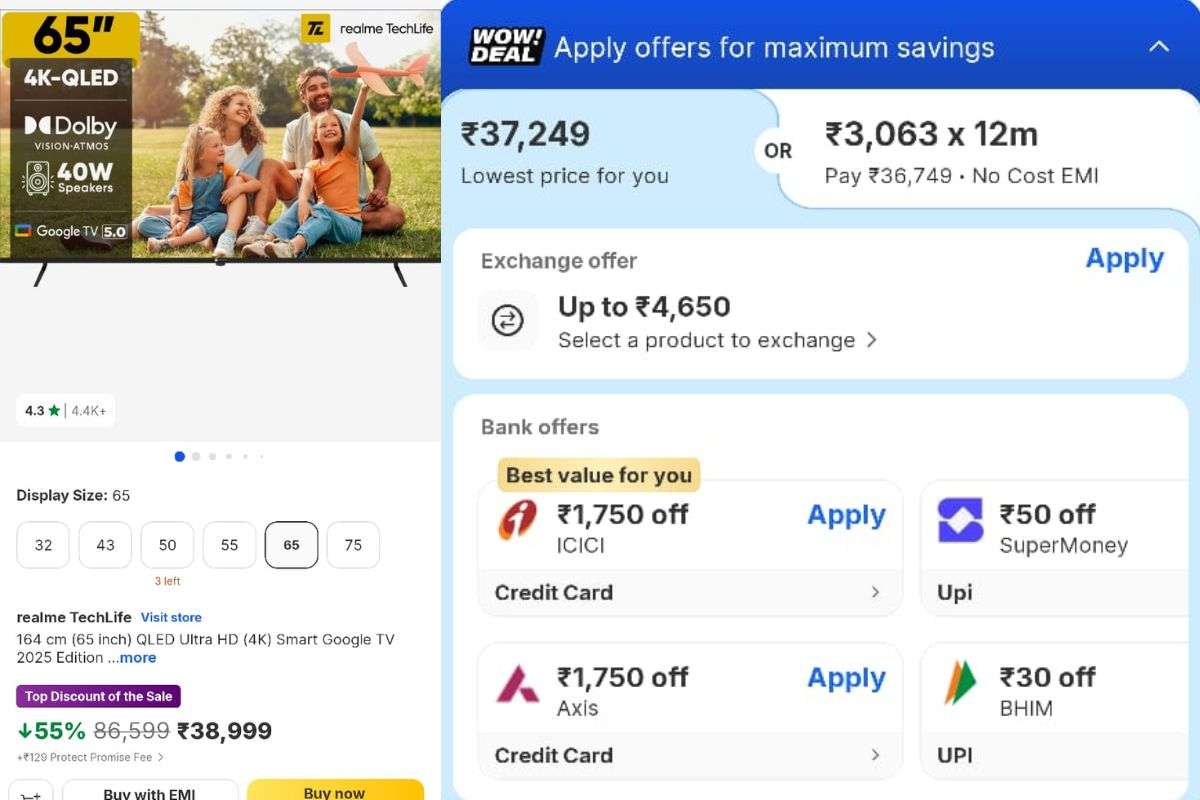This screenshot has height=800, width=1200.
Task: Collapse the offers panel with top chevron
Action: coord(1159,47)
